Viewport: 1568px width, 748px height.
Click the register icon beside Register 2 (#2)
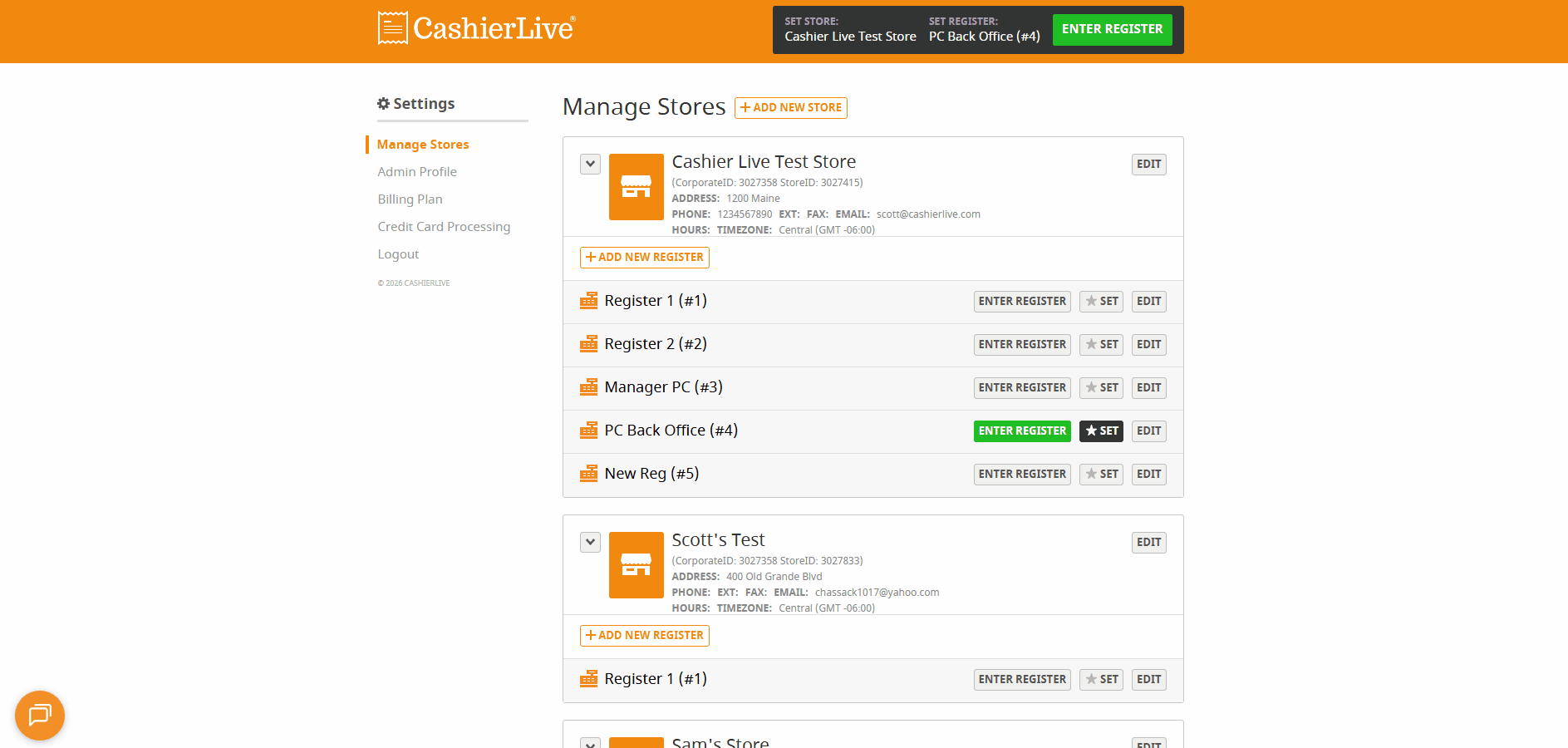(589, 344)
